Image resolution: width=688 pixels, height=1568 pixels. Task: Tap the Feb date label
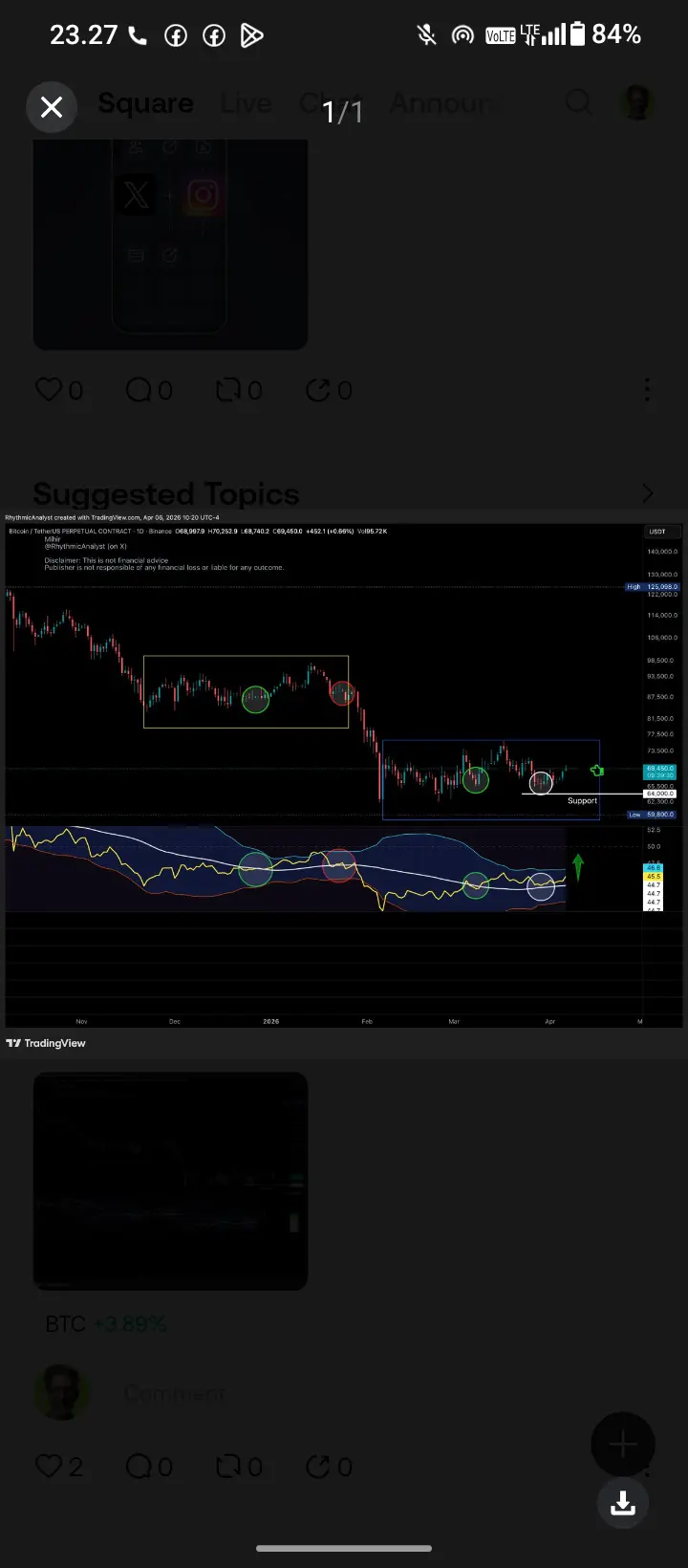coord(366,1021)
